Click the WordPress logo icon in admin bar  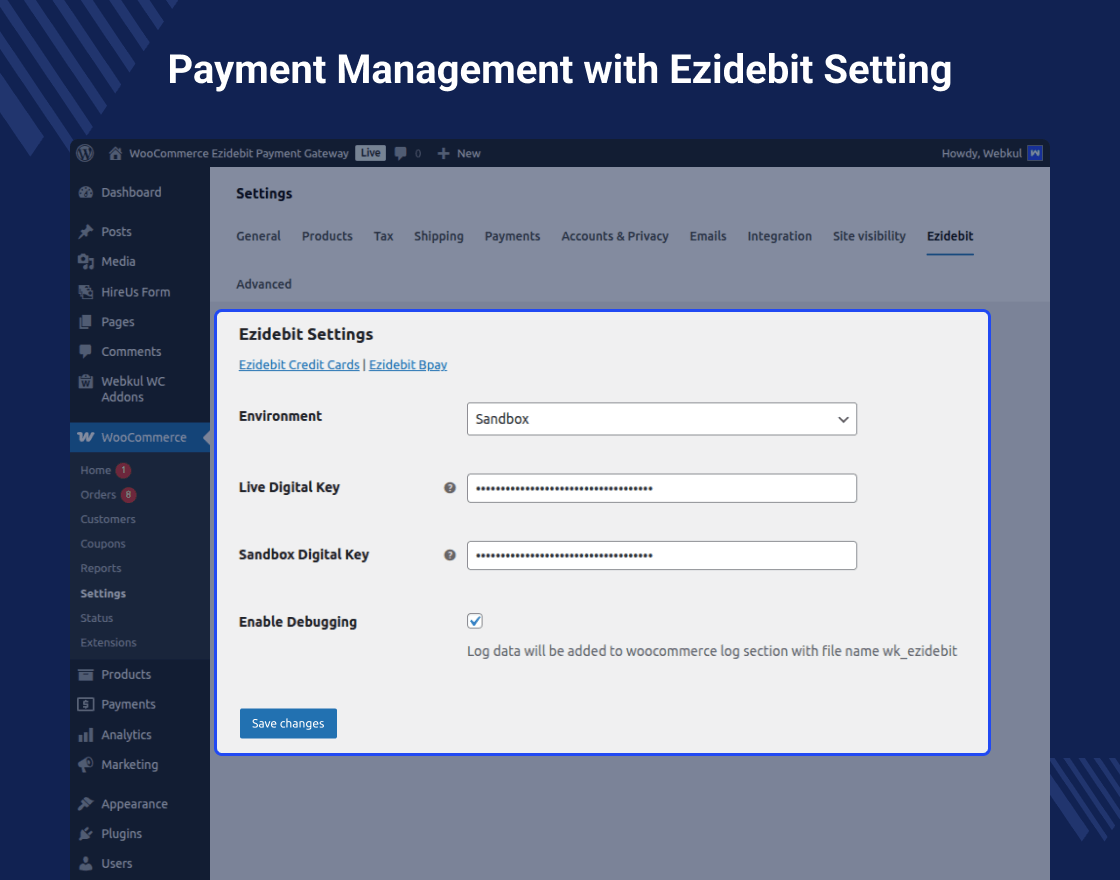[x=85, y=153]
